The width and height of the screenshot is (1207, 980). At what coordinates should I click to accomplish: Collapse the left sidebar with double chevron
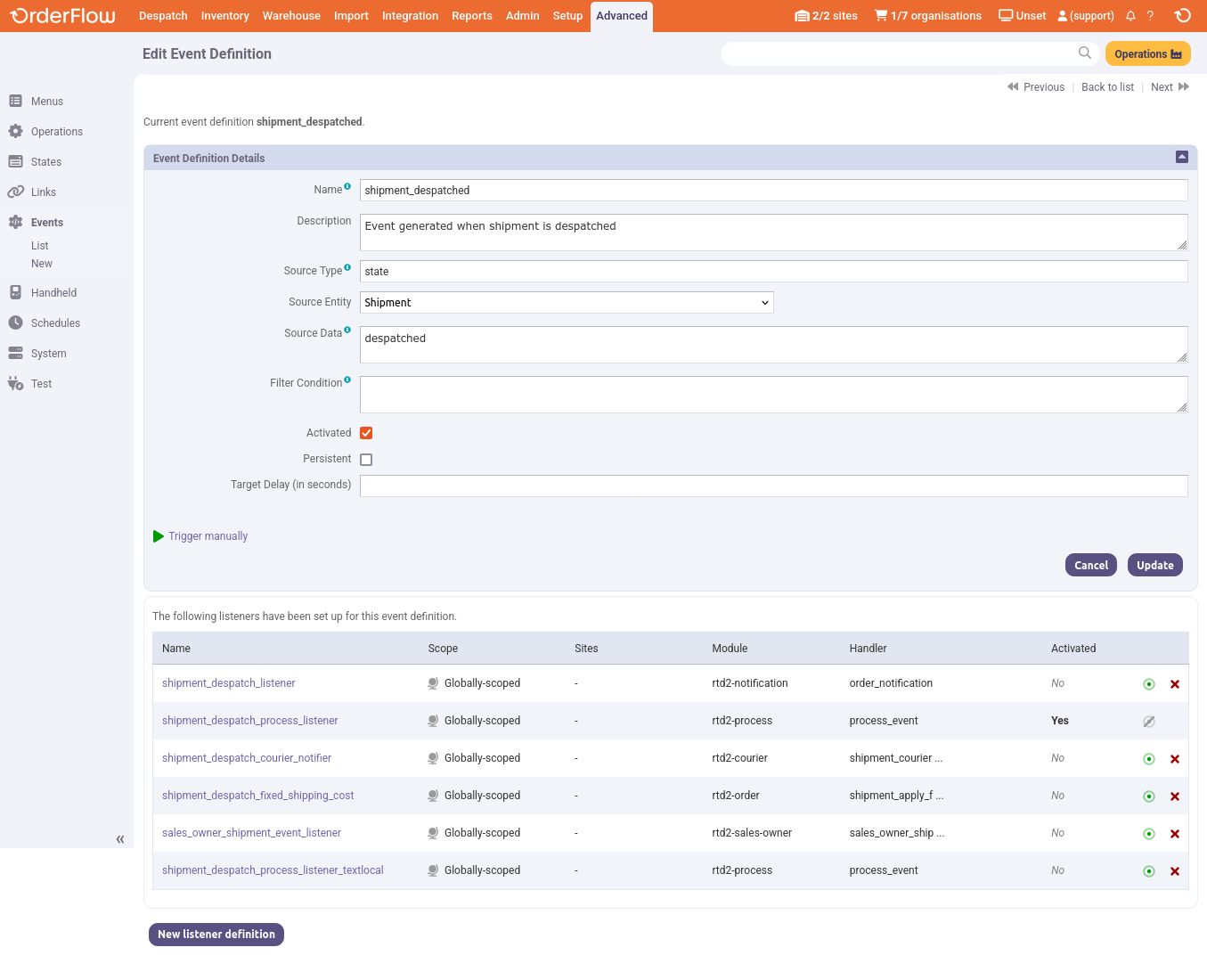click(120, 839)
